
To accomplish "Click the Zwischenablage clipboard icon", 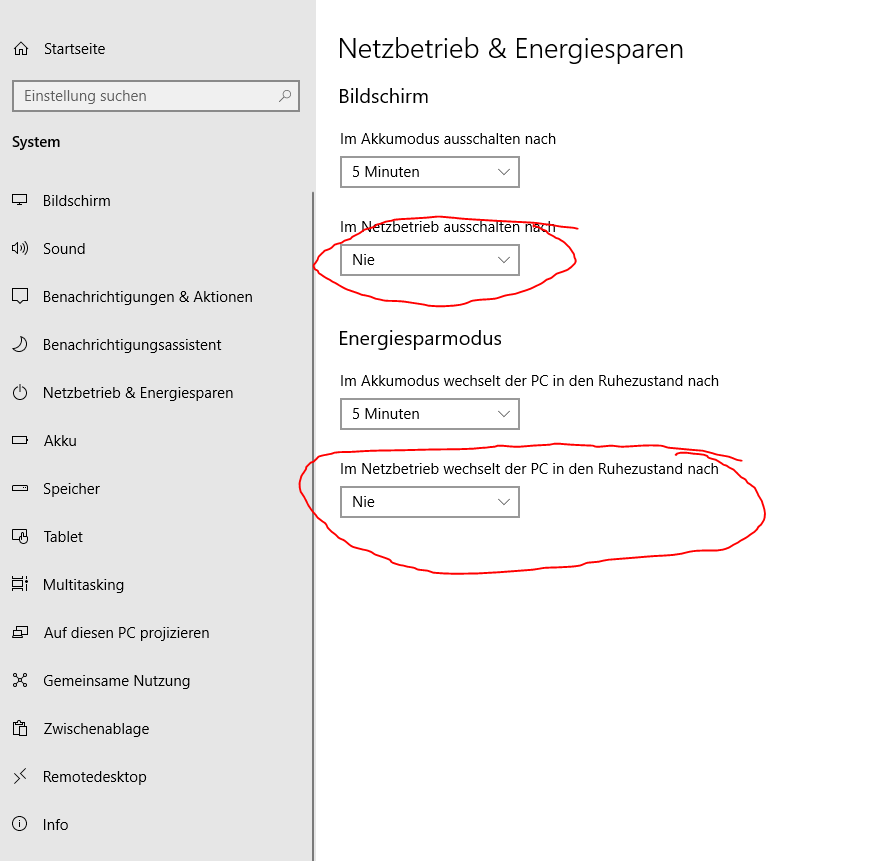I will 20,728.
